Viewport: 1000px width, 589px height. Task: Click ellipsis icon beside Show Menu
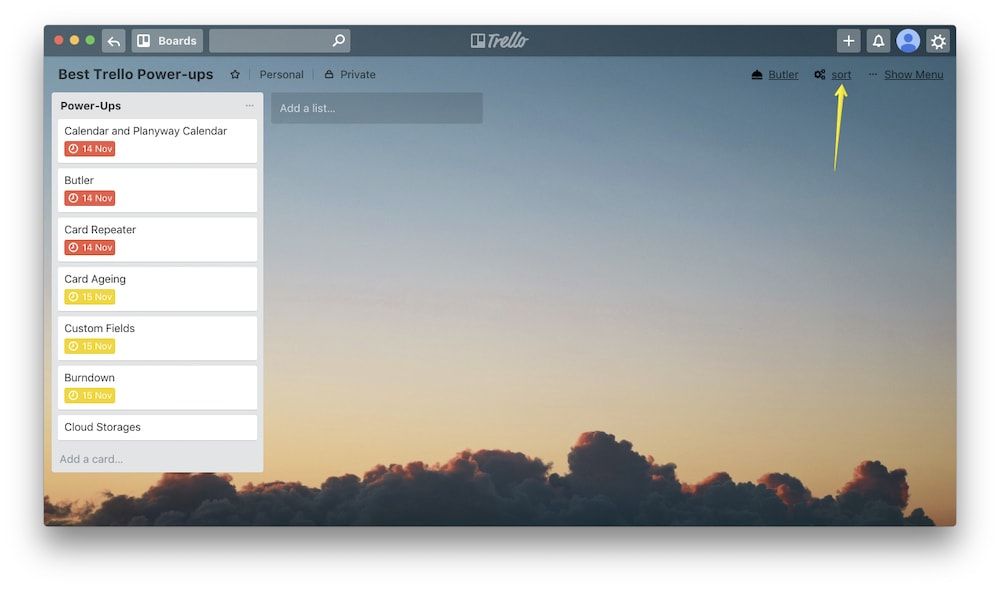(872, 75)
